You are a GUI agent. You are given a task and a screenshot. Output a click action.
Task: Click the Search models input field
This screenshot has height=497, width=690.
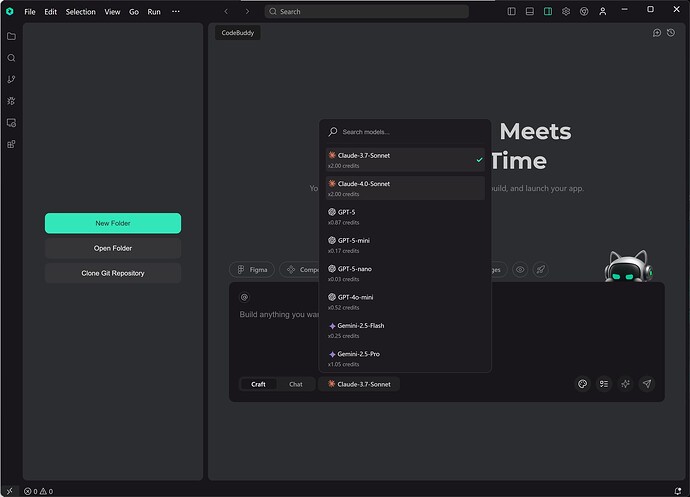tap(405, 132)
